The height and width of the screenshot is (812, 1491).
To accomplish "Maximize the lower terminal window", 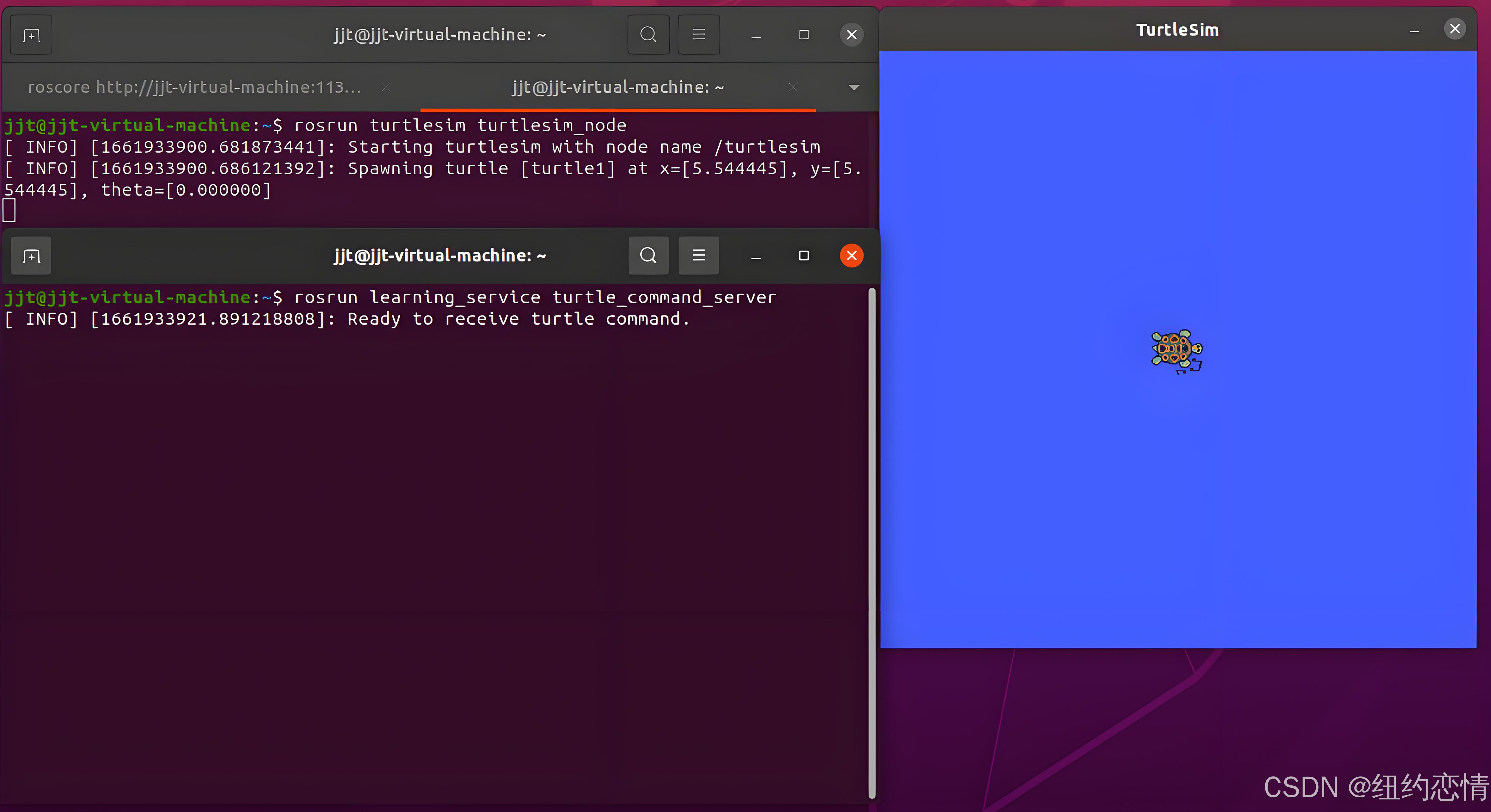I will point(804,256).
